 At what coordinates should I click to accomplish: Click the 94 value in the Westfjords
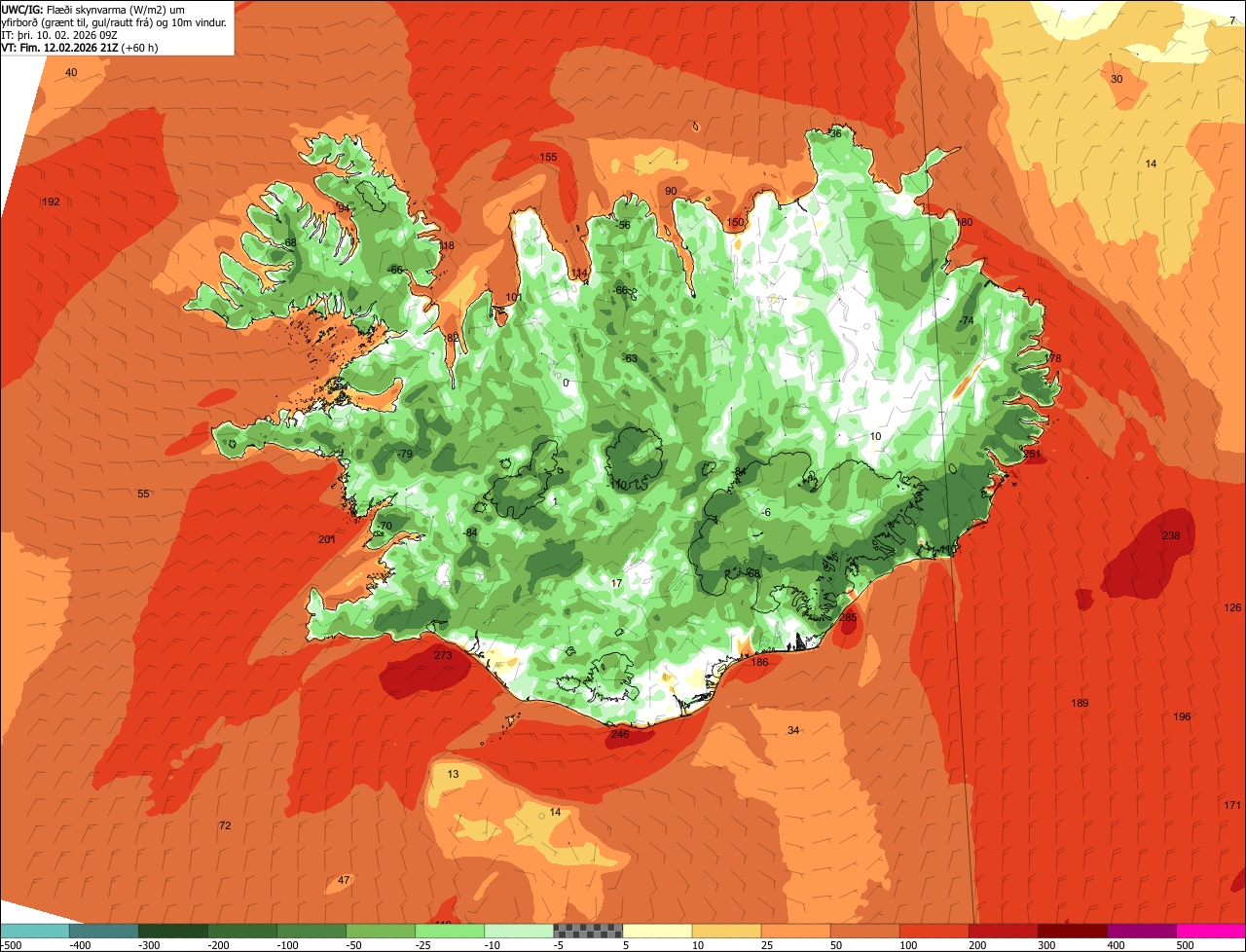[x=343, y=208]
